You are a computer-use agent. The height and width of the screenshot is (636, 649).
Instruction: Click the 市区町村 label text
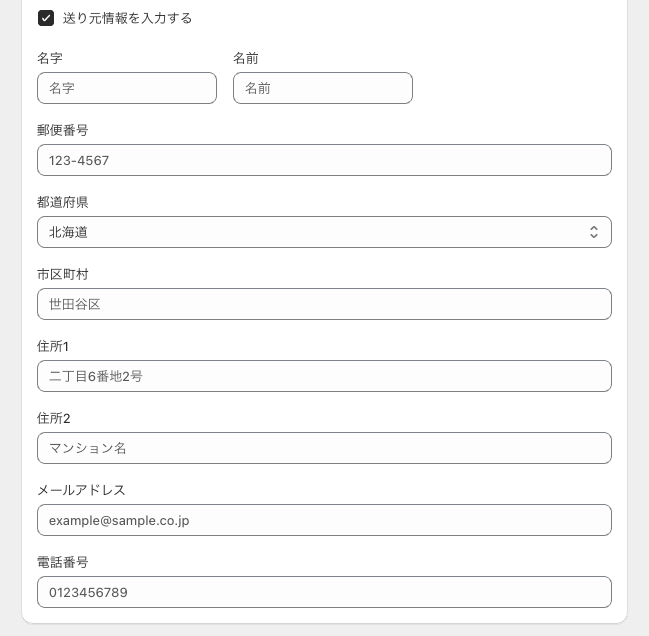63,274
